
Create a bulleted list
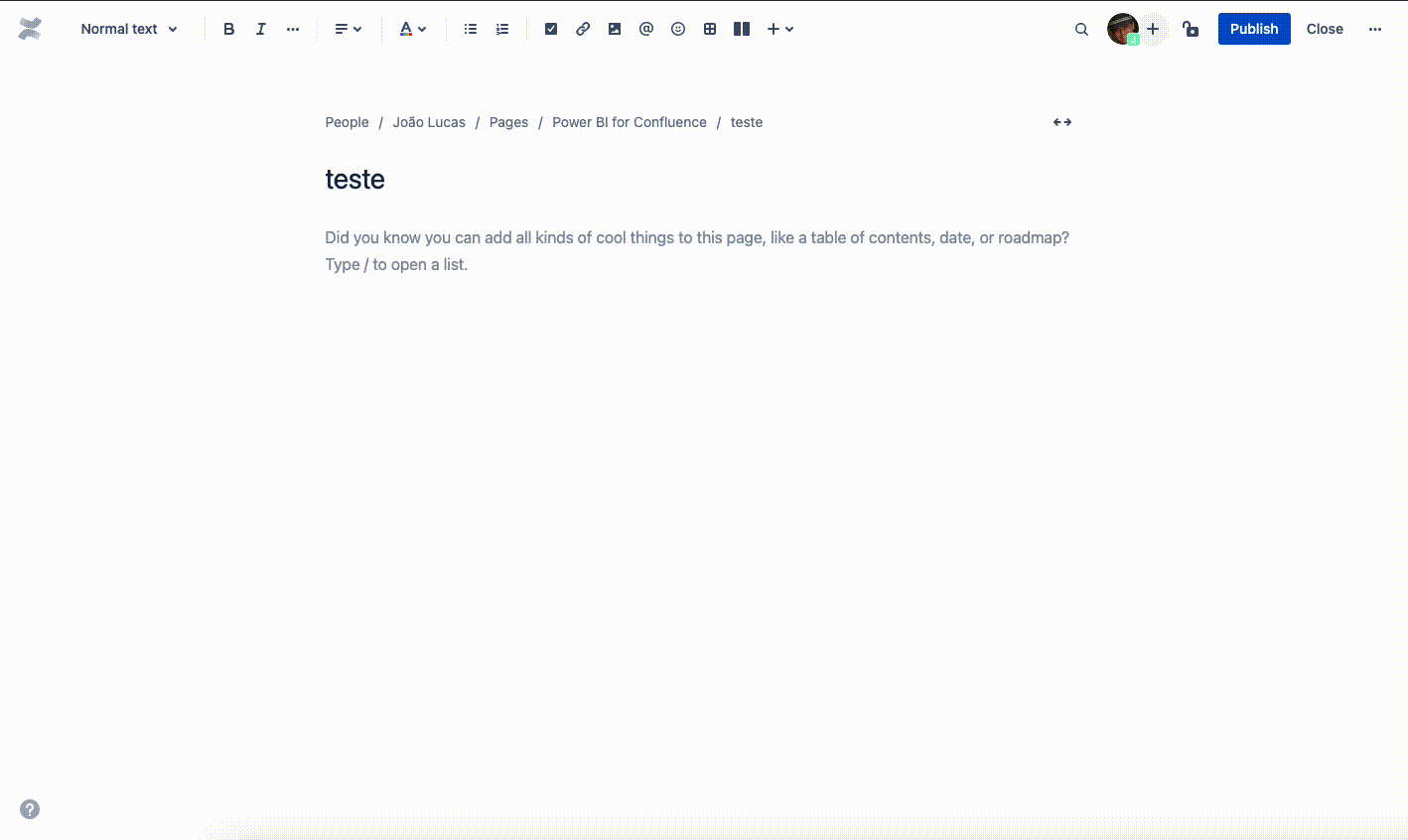click(x=471, y=29)
